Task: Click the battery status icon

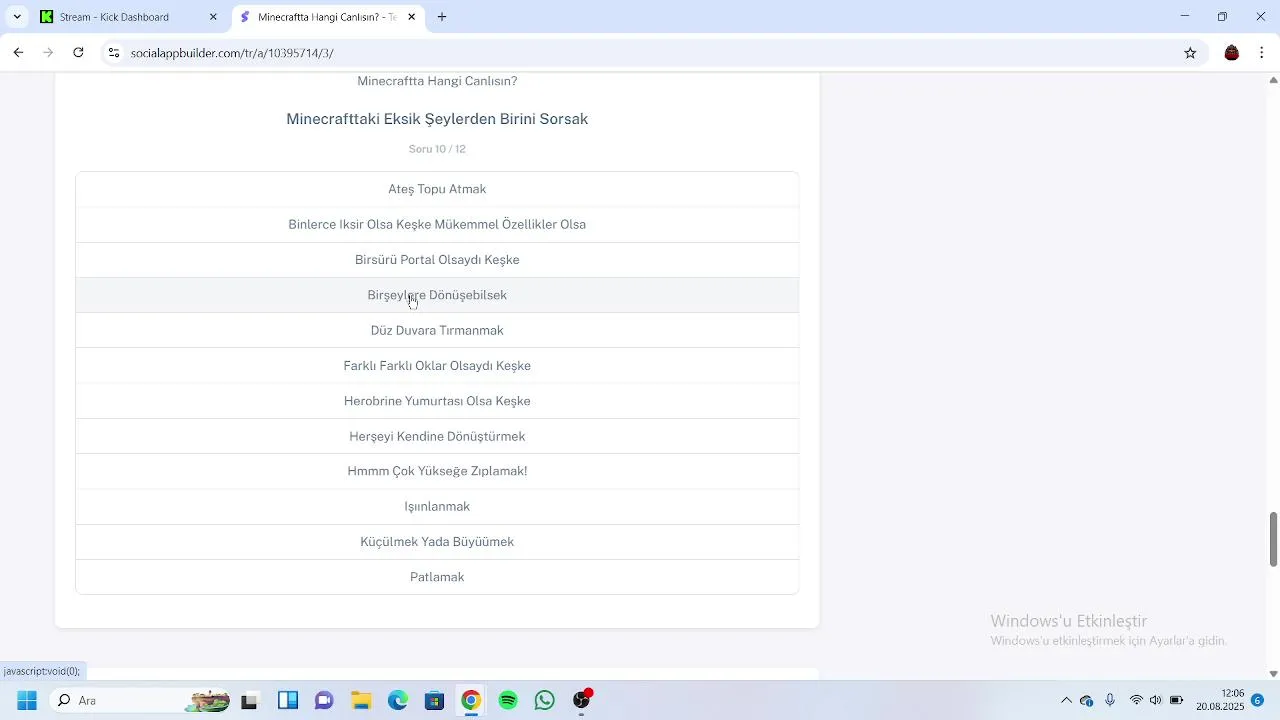Action: point(1177,700)
